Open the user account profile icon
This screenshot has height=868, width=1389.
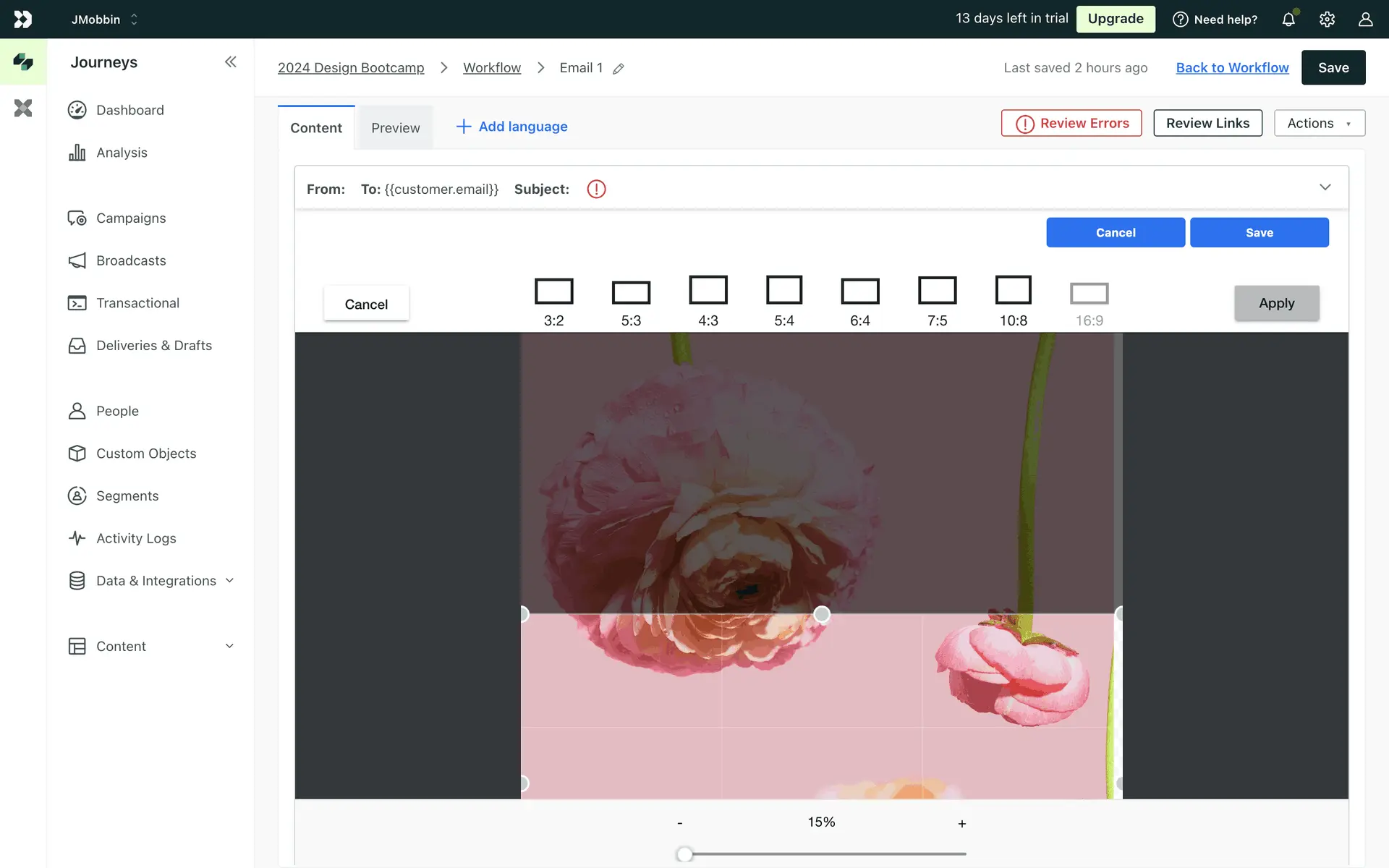coord(1365,20)
